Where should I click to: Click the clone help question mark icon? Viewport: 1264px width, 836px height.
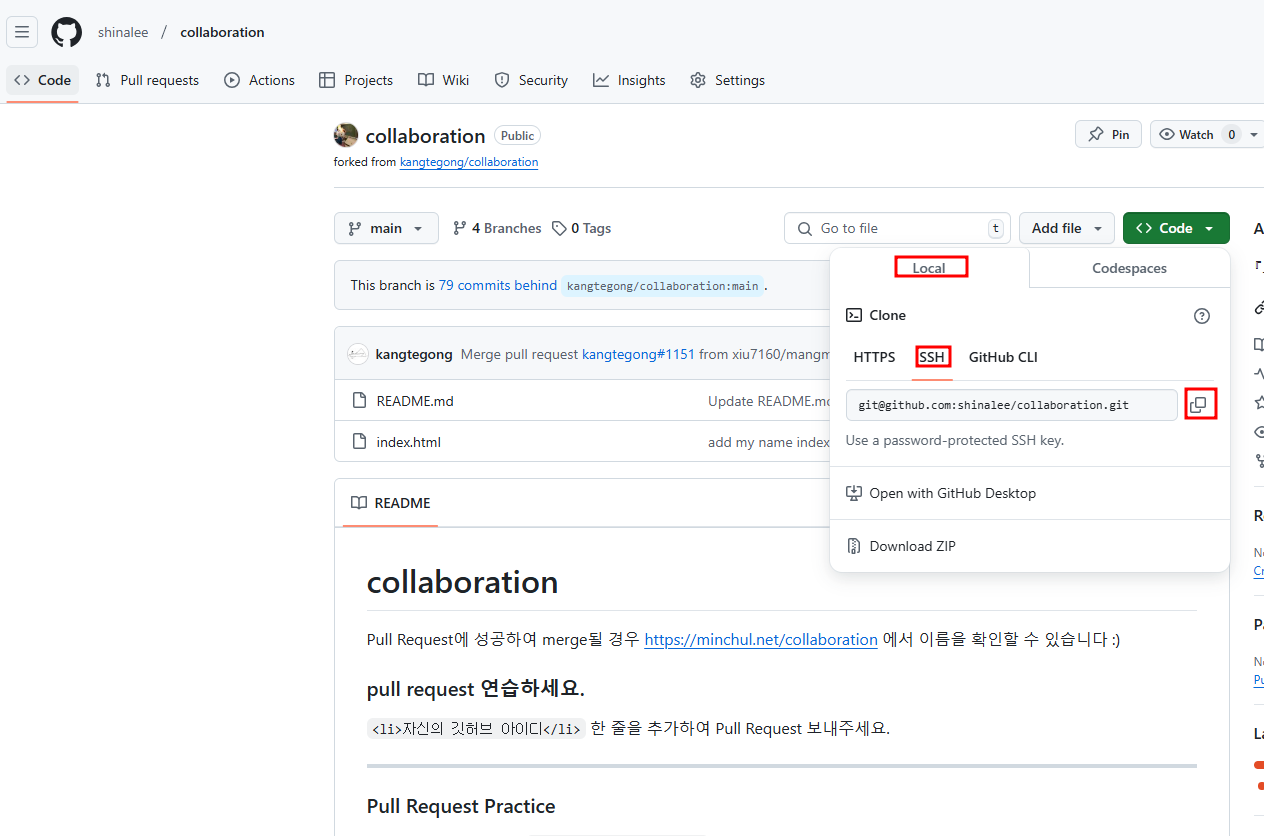click(1202, 316)
